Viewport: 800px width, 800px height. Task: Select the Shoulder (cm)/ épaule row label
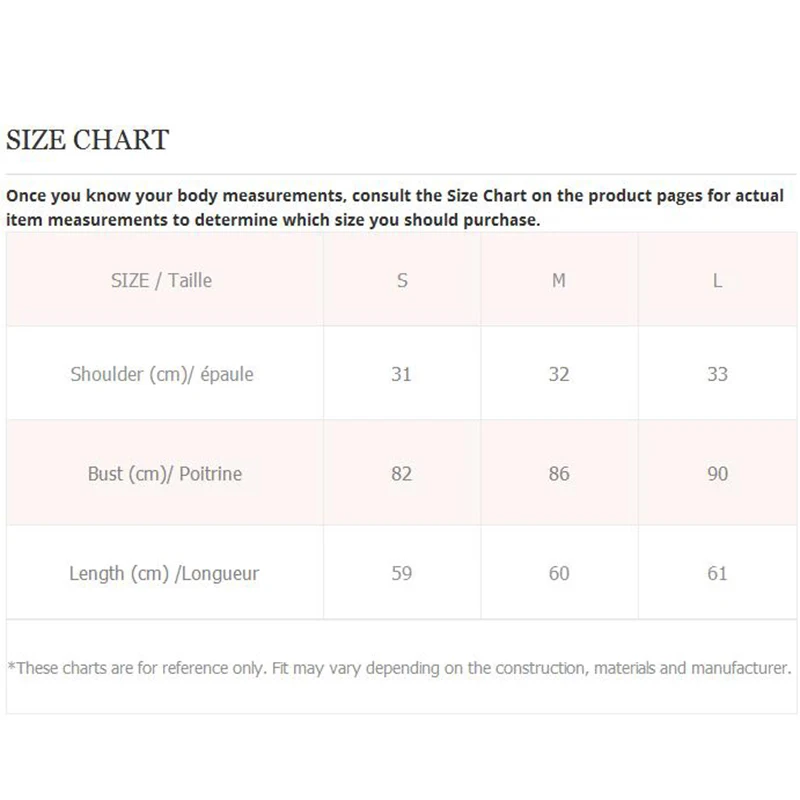(x=162, y=374)
